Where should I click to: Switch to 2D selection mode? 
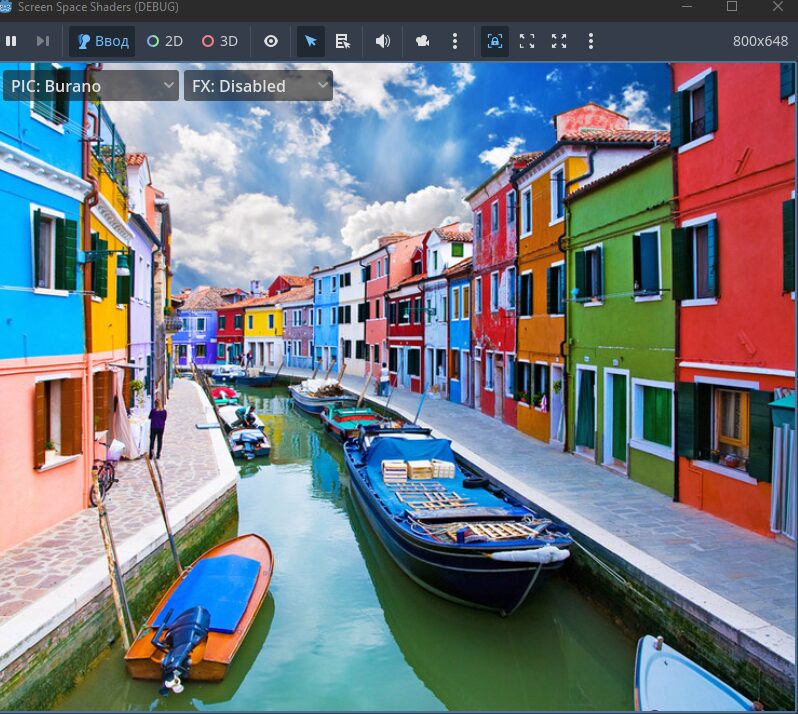pos(164,41)
